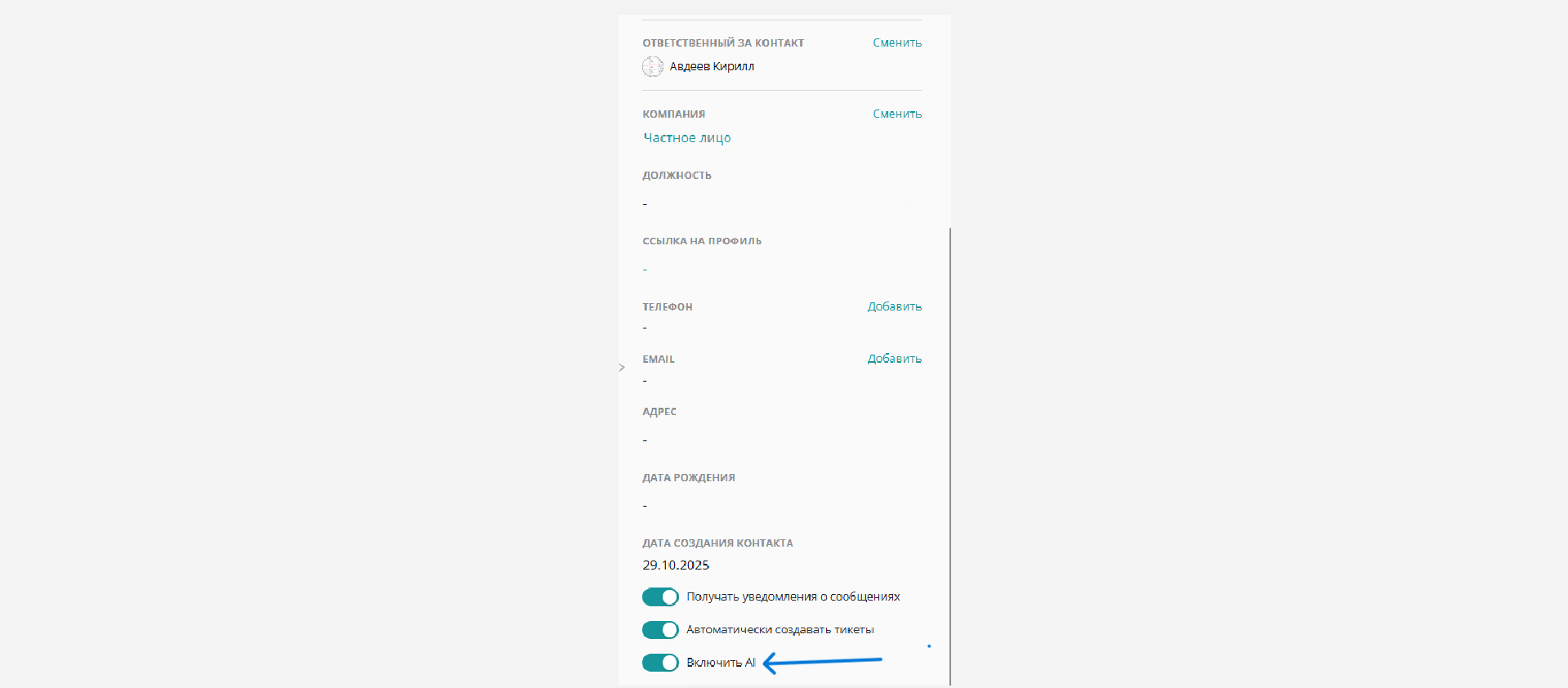The image size is (1568, 688).
Task: Turn off the Включить AI switch
Action: (x=660, y=663)
